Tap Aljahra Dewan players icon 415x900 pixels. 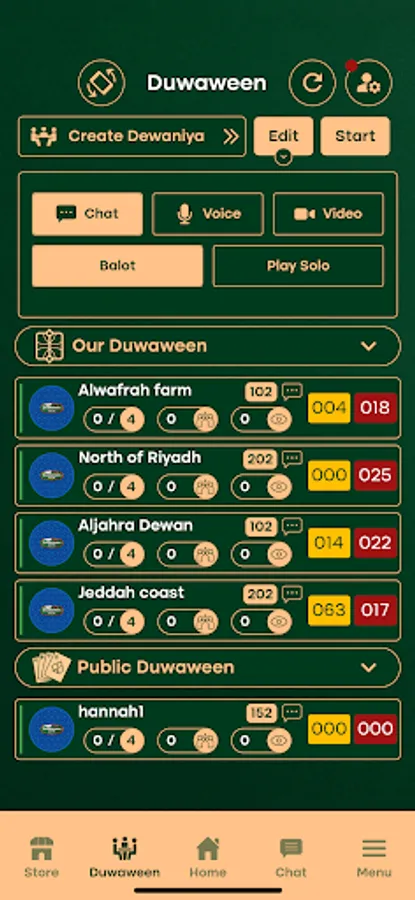click(205, 554)
